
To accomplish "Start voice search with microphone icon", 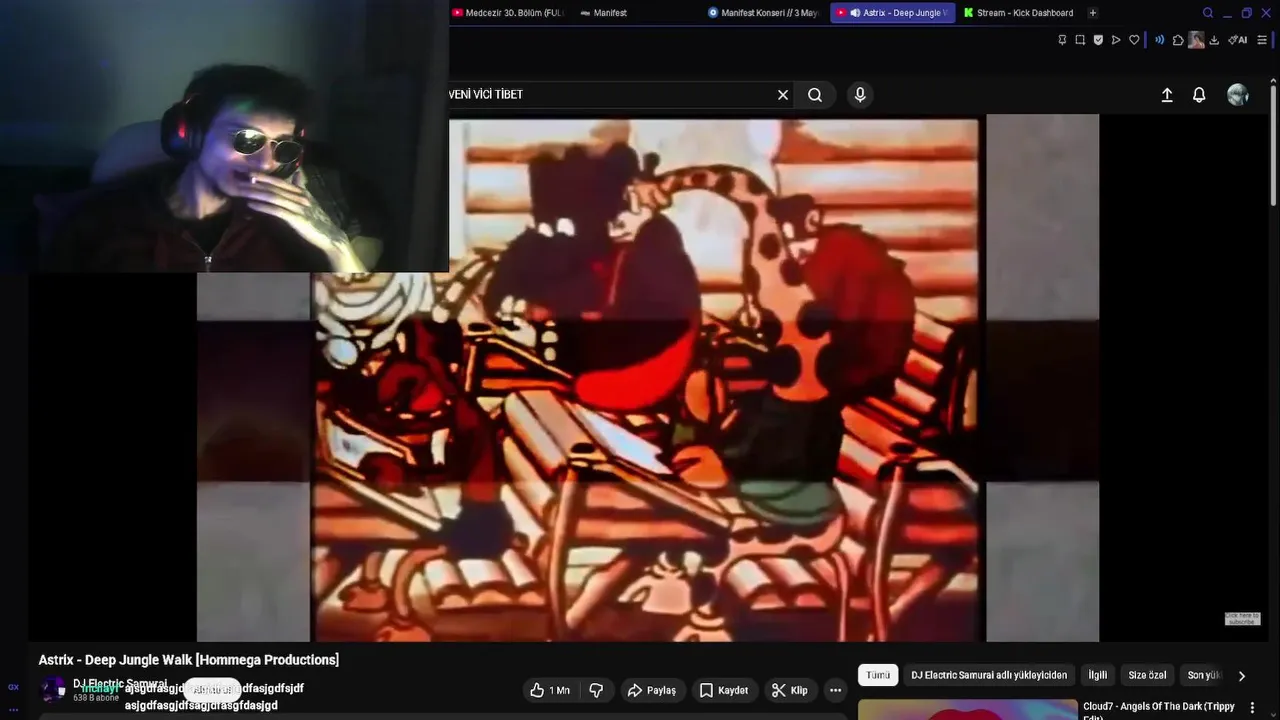I will 860,95.
